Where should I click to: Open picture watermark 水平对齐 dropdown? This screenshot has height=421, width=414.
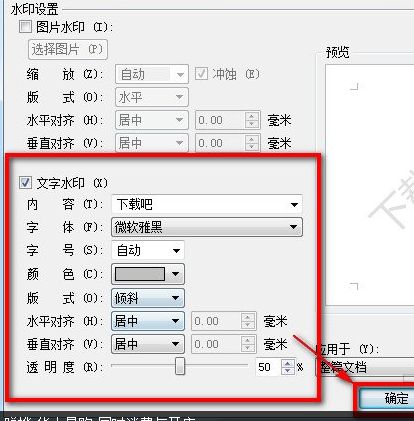coord(152,120)
